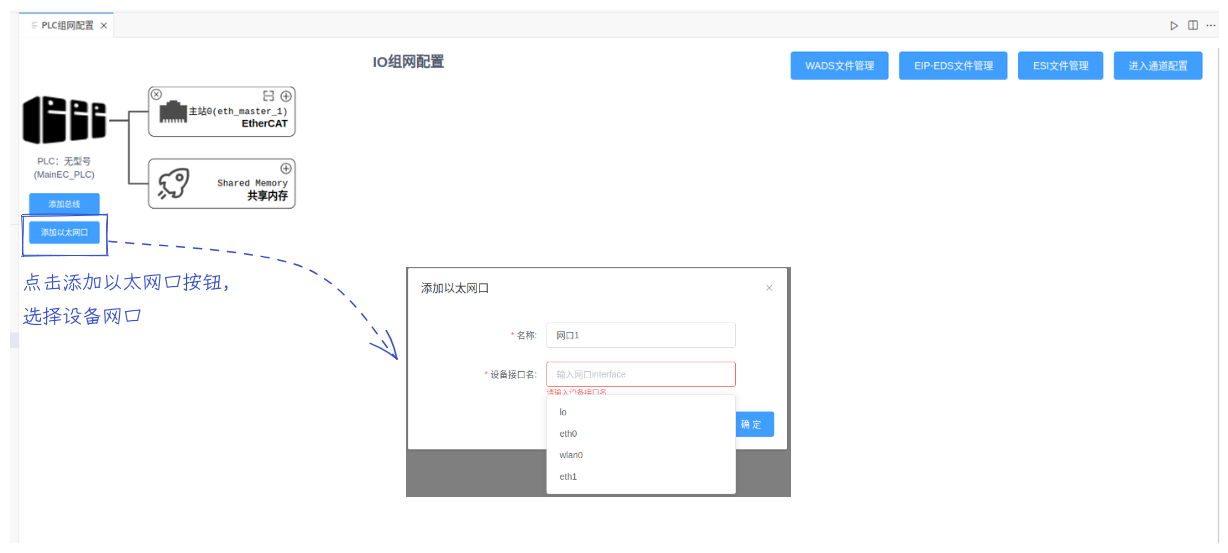Open EIP-EDS文件管理
This screenshot has width=1228, height=553.
[x=954, y=66]
